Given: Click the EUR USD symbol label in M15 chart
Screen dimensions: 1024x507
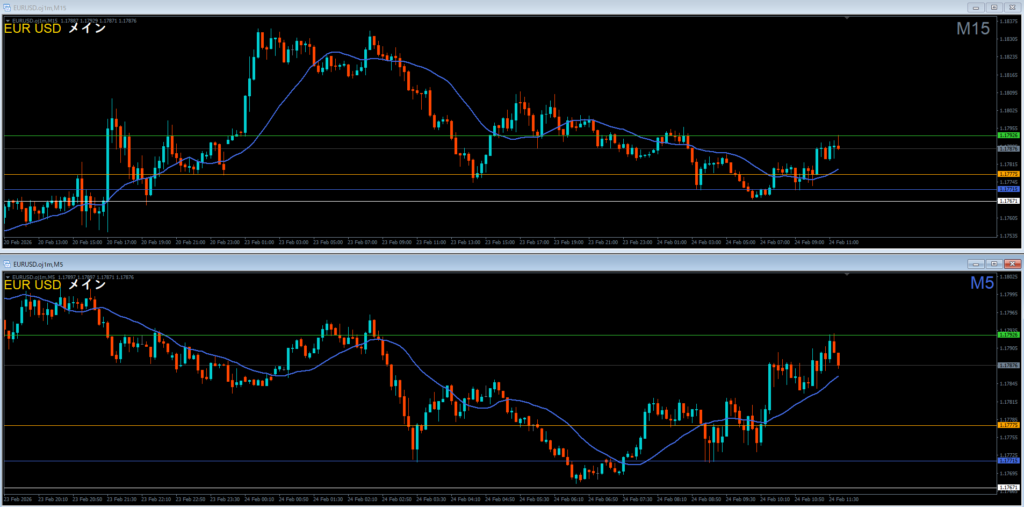Looking at the screenshot, I should 32,29.
